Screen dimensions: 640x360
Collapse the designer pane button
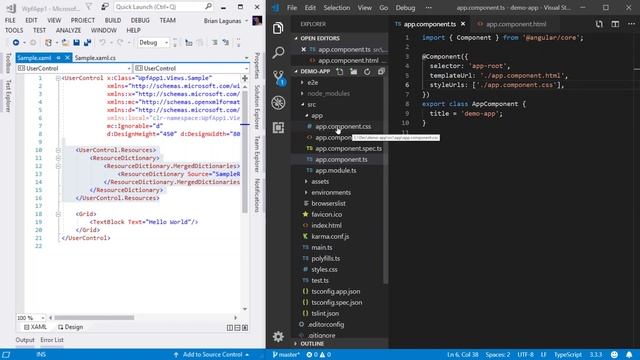tap(245, 327)
